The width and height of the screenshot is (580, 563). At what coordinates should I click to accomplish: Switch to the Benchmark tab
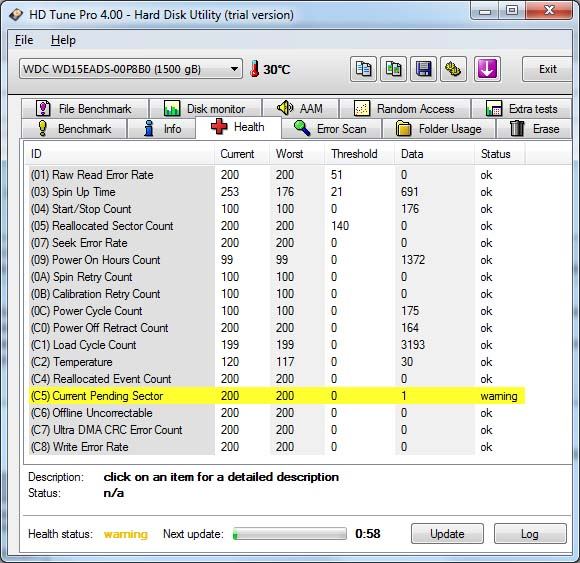74,129
